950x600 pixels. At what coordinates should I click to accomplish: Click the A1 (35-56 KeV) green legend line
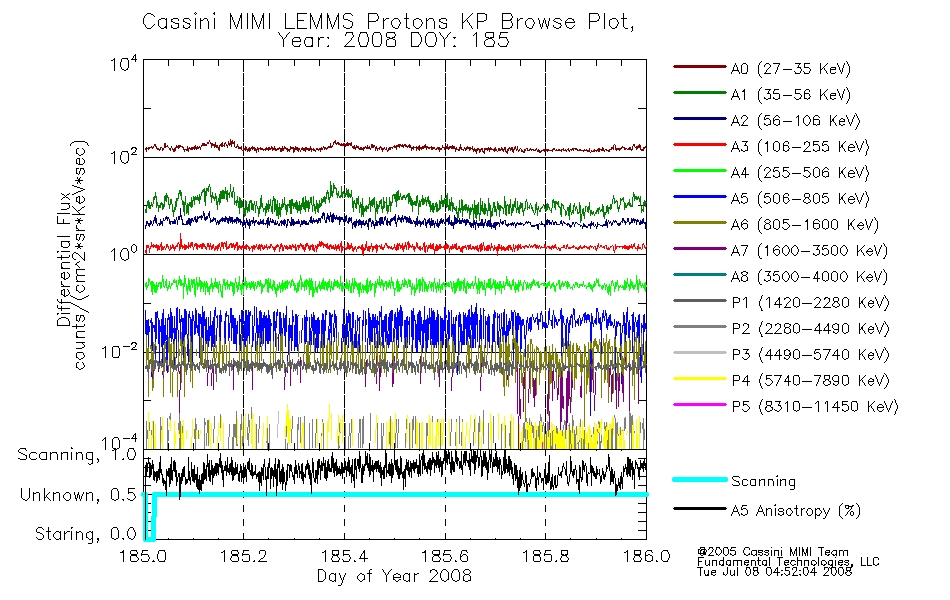(x=700, y=93)
